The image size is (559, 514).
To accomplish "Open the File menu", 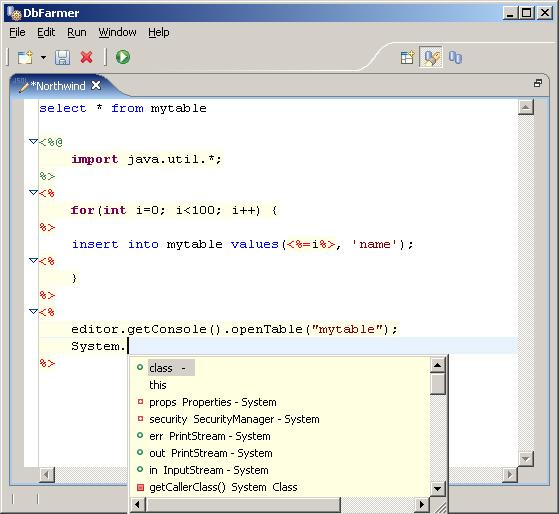I will tap(17, 32).
